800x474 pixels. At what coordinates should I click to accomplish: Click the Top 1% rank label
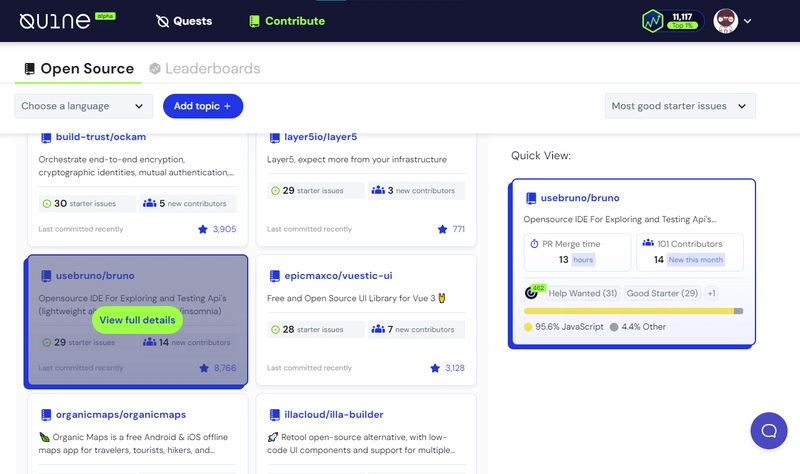point(682,26)
